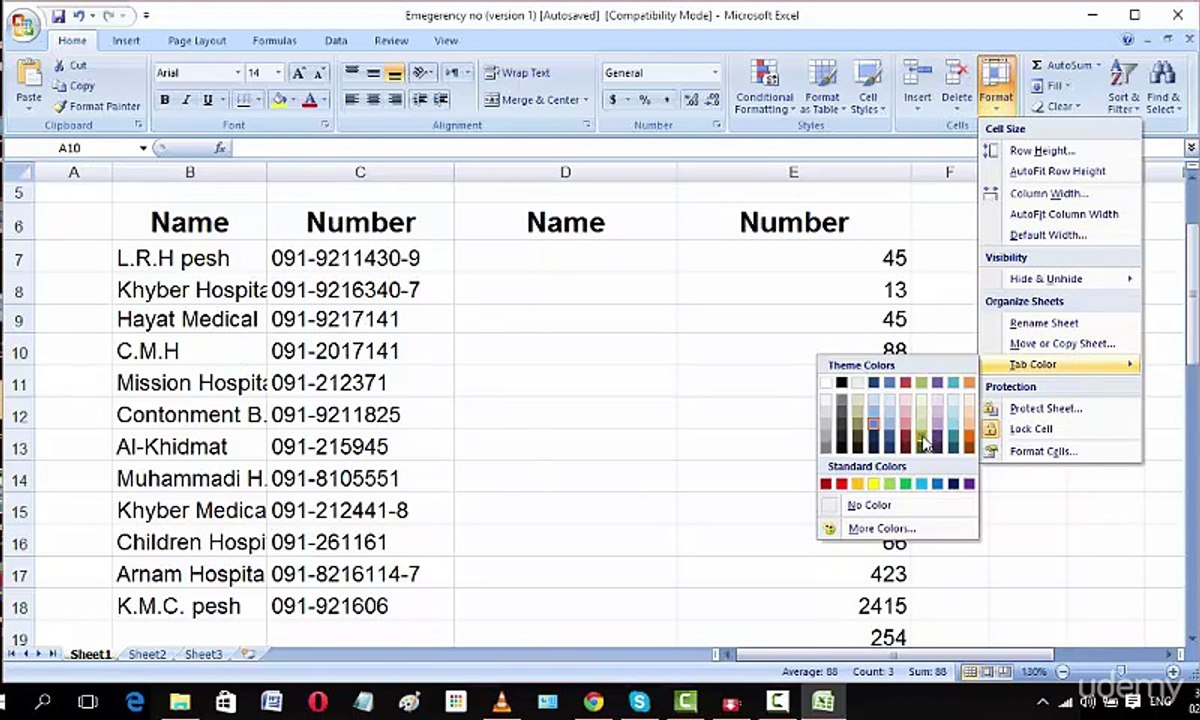Open the Clear dropdown in Editing group
This screenshot has height=720, width=1200.
pos(1056,106)
